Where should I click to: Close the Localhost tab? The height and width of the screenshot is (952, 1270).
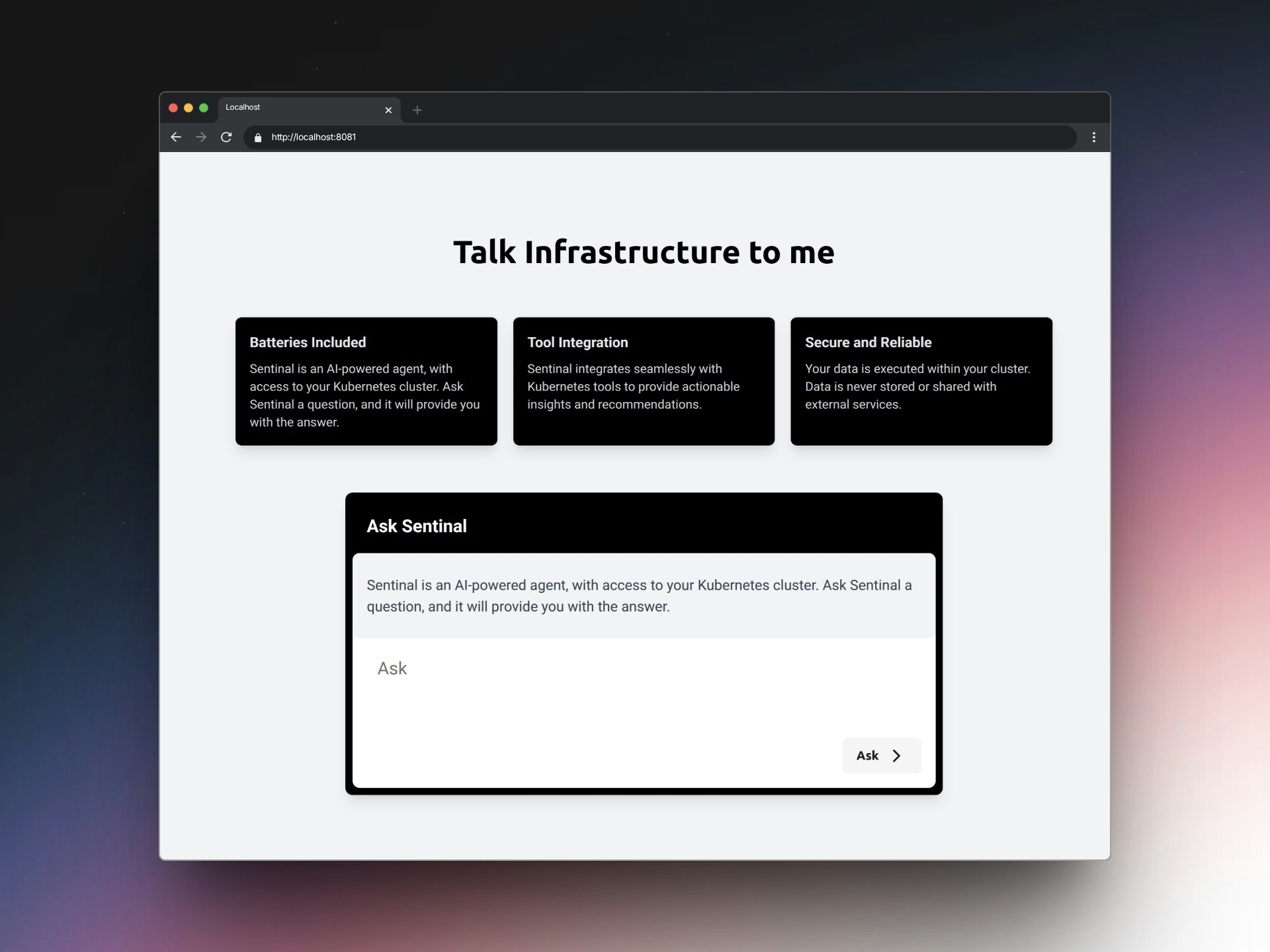click(388, 110)
